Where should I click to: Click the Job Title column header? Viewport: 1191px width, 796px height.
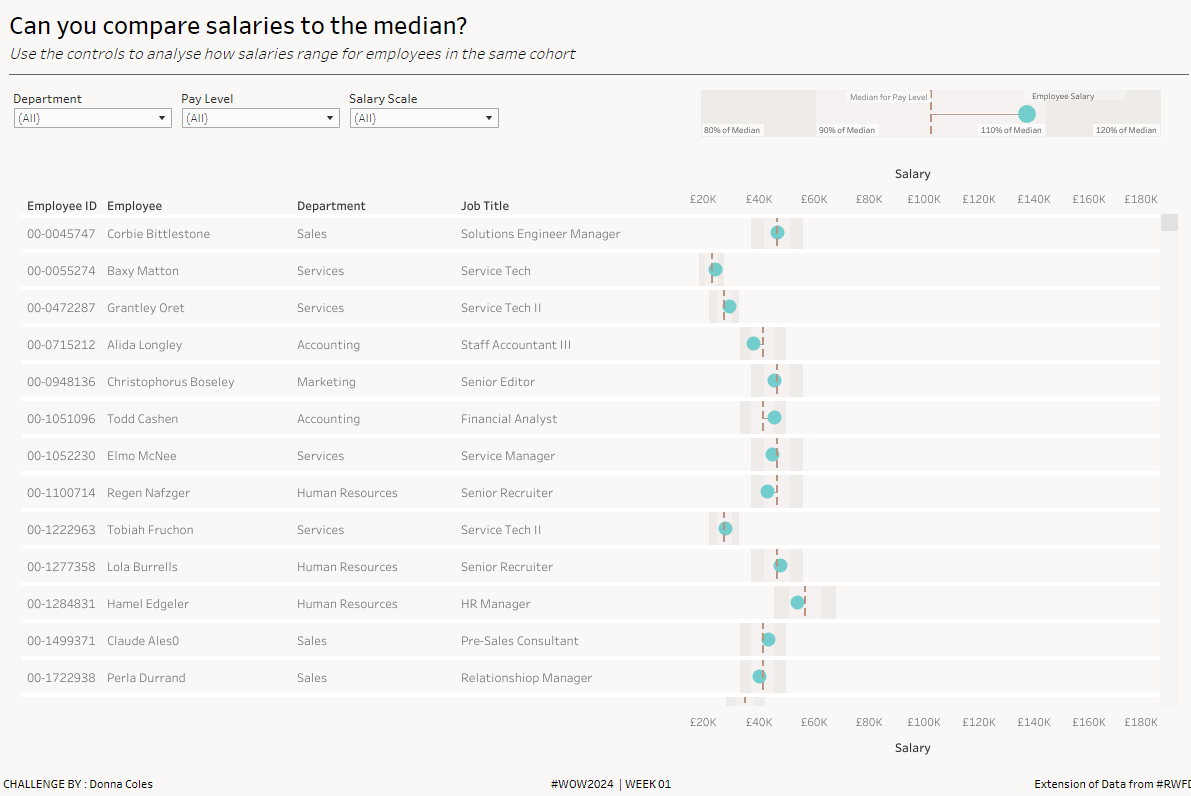click(x=485, y=206)
